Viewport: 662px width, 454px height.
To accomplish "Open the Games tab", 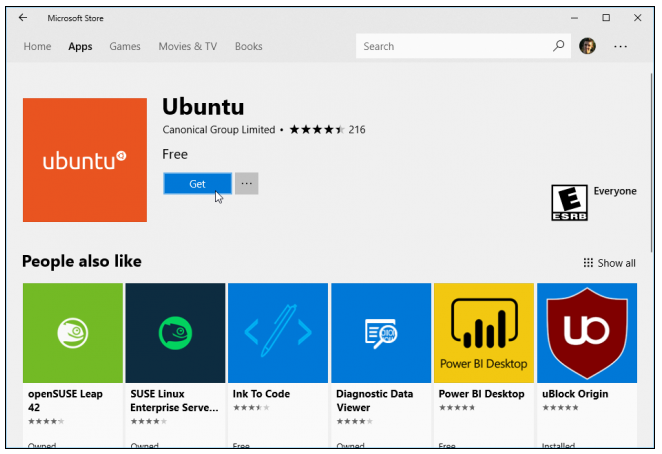I will pos(125,46).
